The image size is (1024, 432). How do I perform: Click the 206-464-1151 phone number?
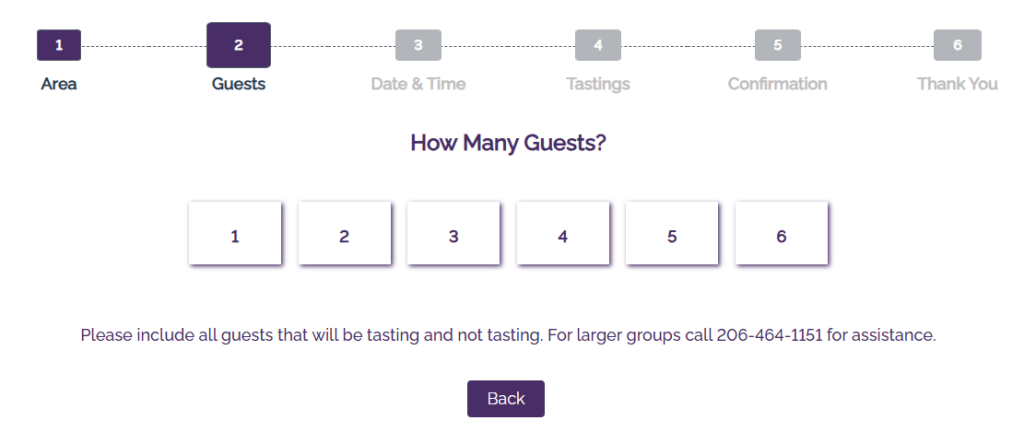click(769, 335)
